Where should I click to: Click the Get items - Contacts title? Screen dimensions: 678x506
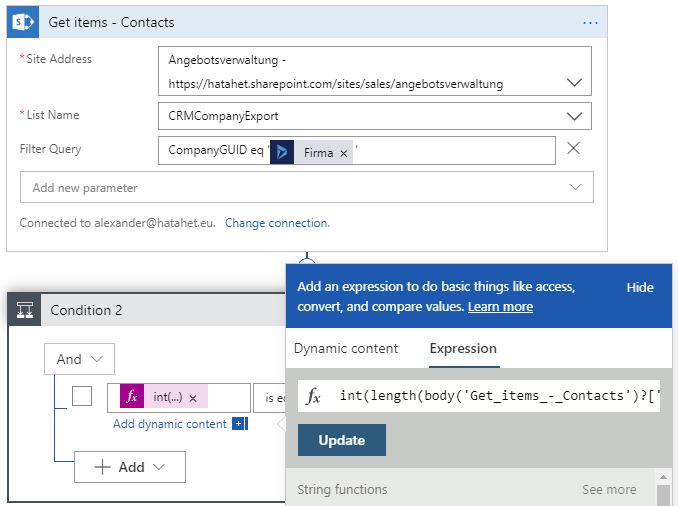111,22
